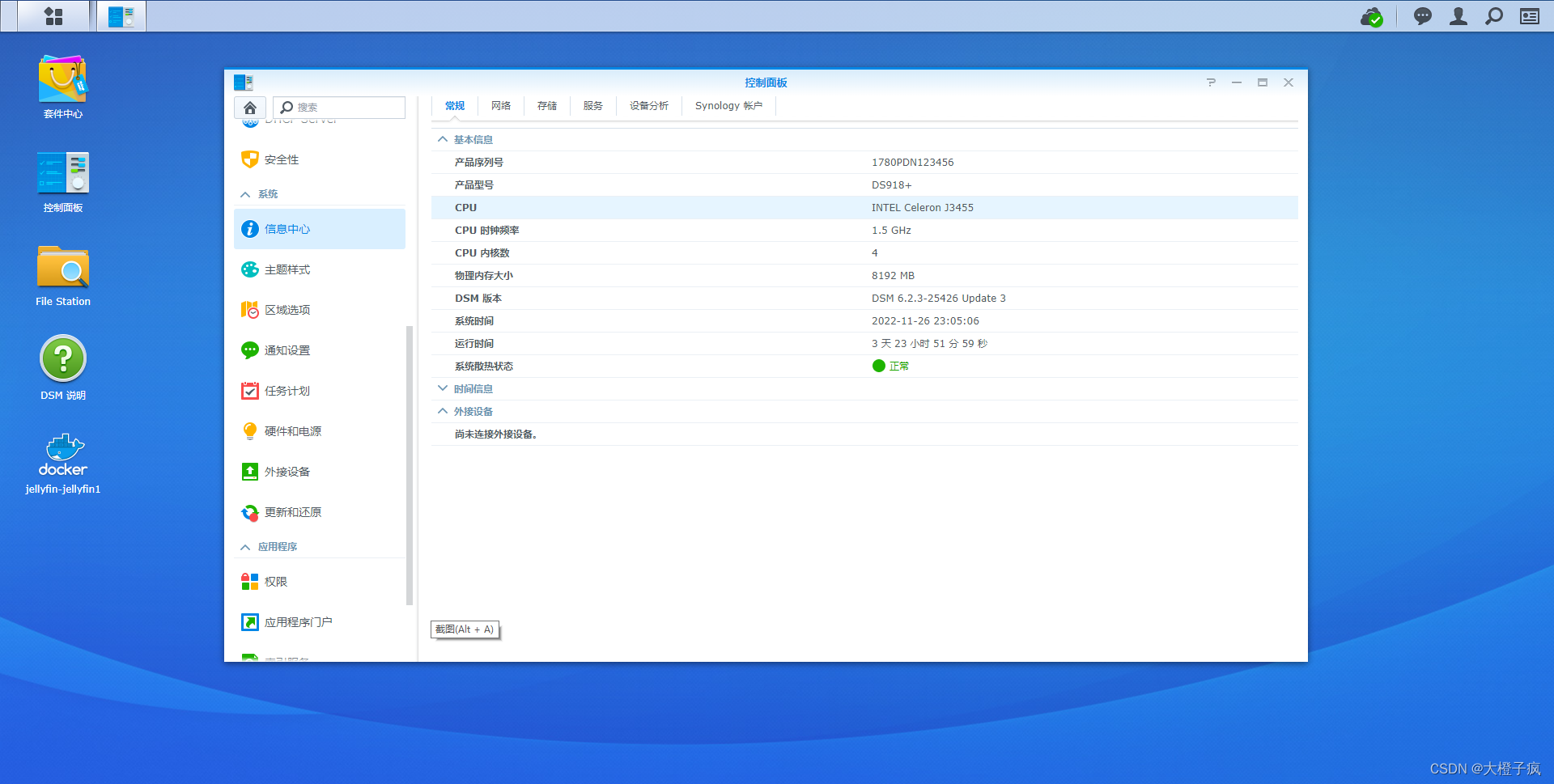The width and height of the screenshot is (1554, 784).
Task: Click the Control Panel search field
Action: [339, 108]
